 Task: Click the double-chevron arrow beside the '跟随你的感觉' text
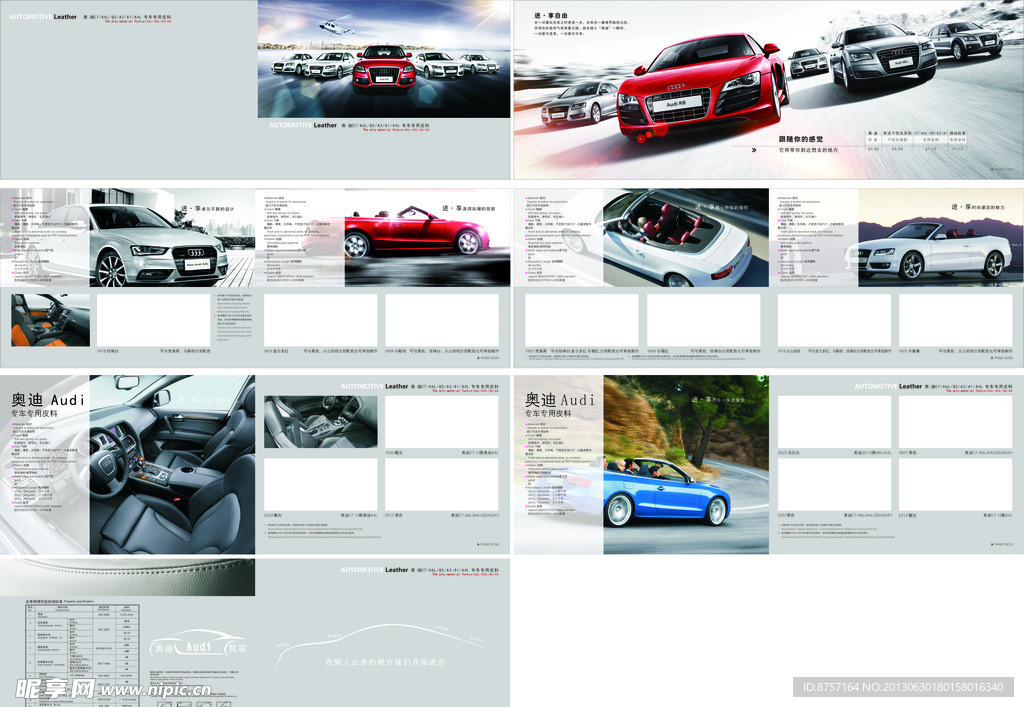754,150
